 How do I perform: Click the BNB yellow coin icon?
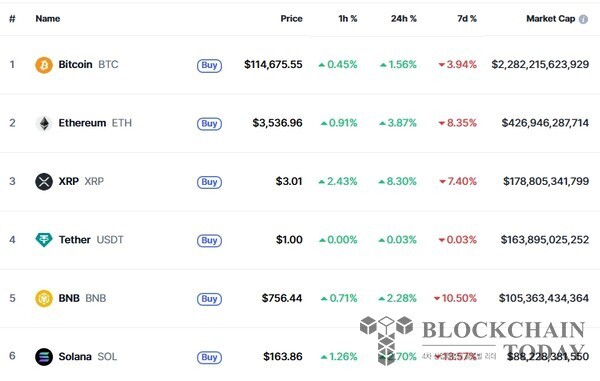(44, 298)
